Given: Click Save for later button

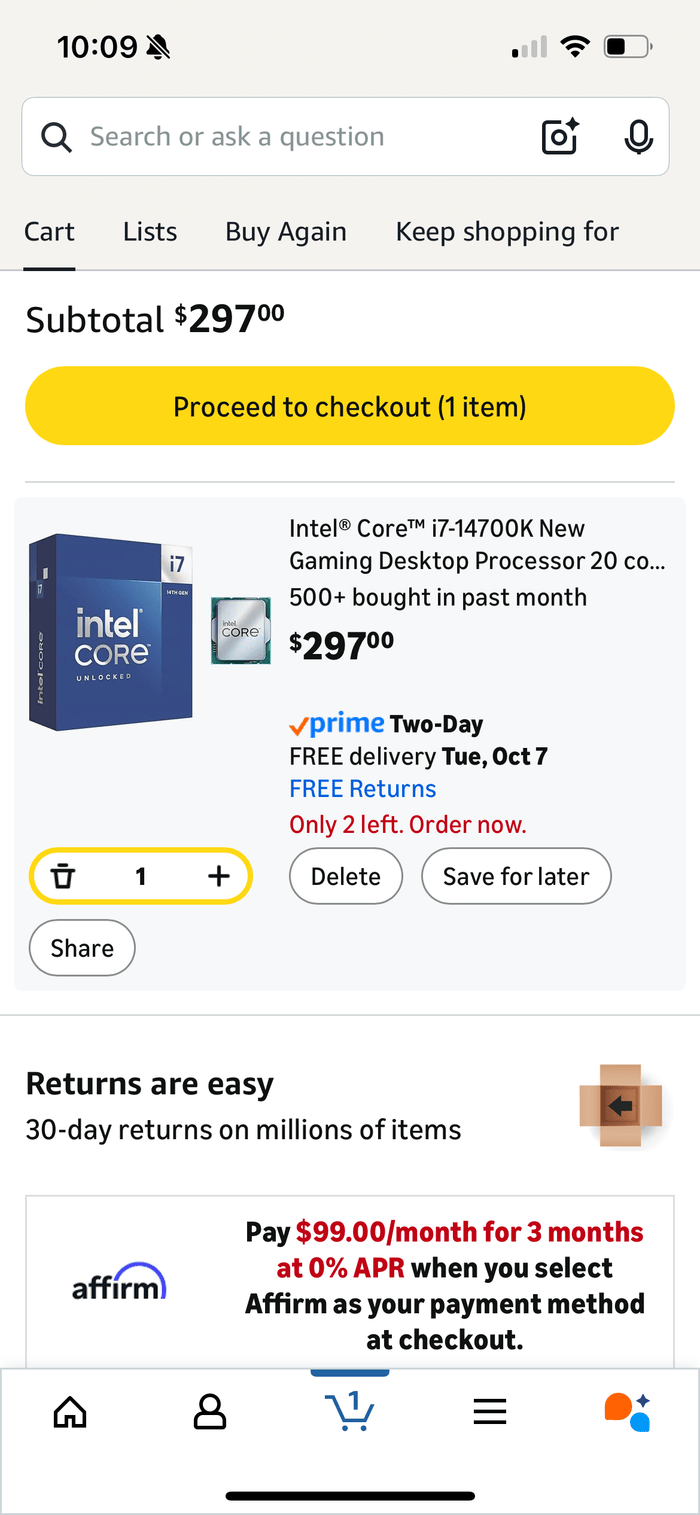Looking at the screenshot, I should point(516,877).
